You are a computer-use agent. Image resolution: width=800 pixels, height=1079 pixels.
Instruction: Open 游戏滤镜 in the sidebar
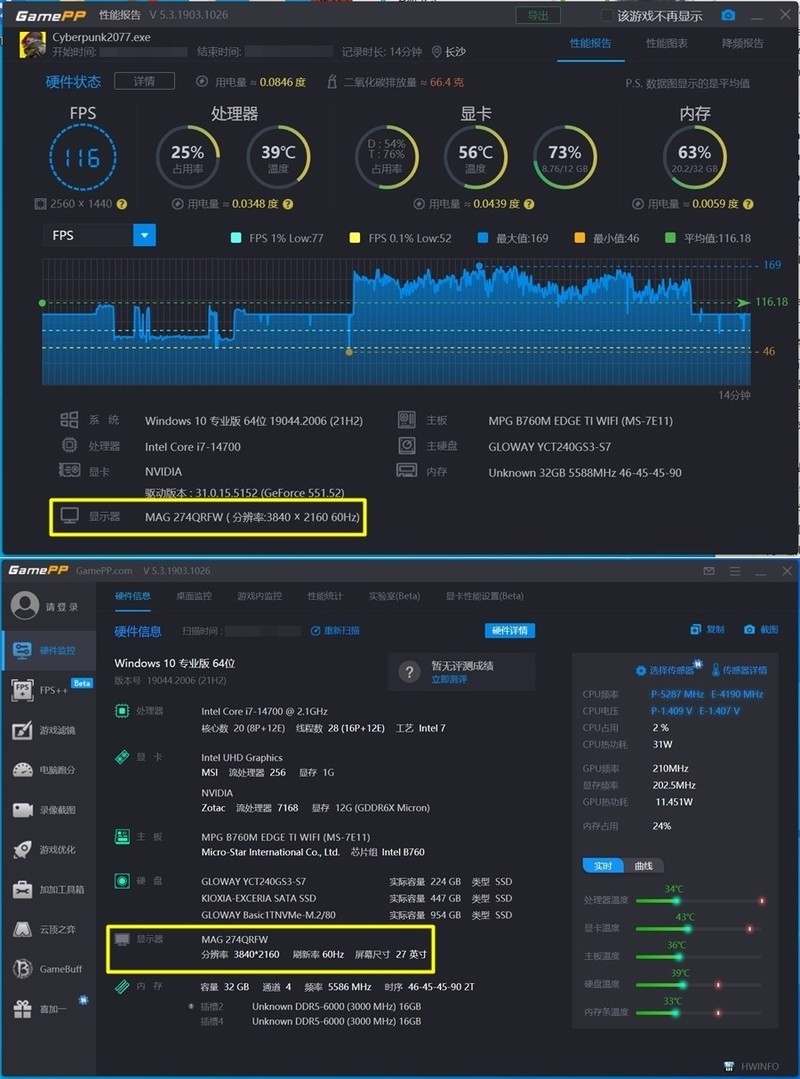coord(48,730)
